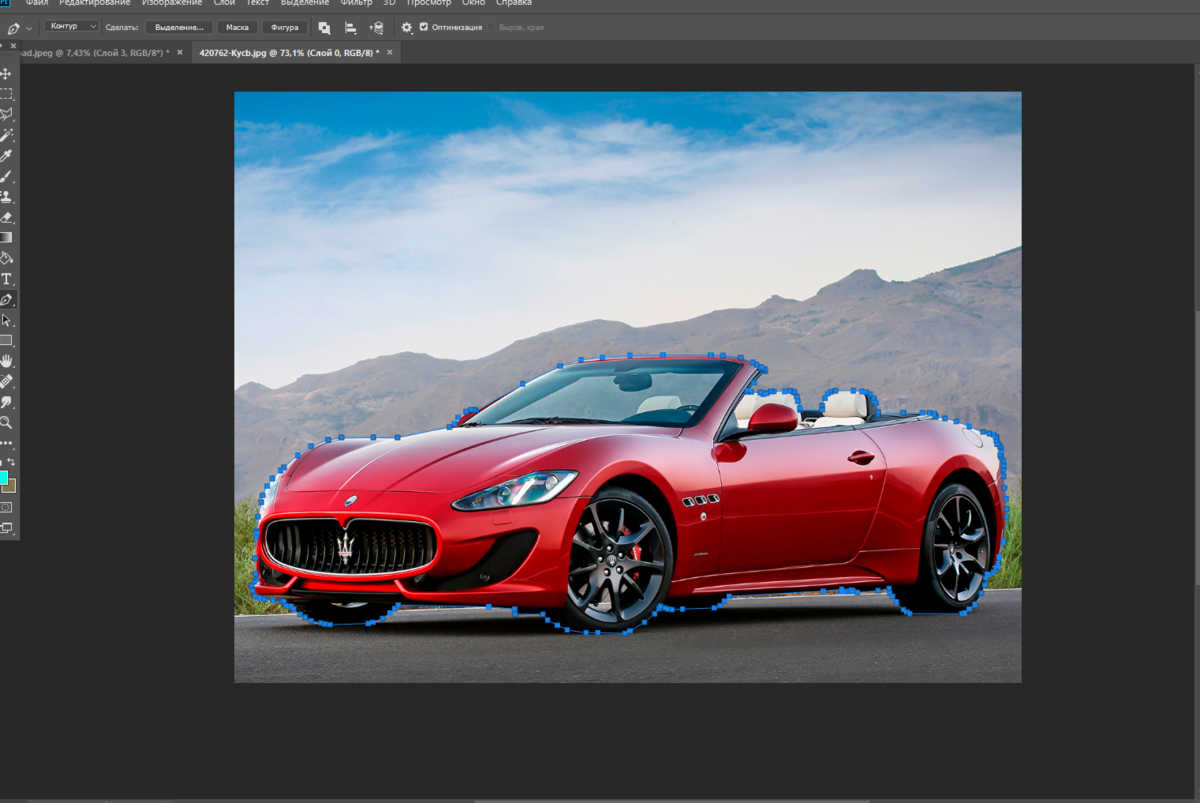This screenshot has width=1200, height=803.
Task: Swap foreground and background colors arrows
Action: click(12, 461)
